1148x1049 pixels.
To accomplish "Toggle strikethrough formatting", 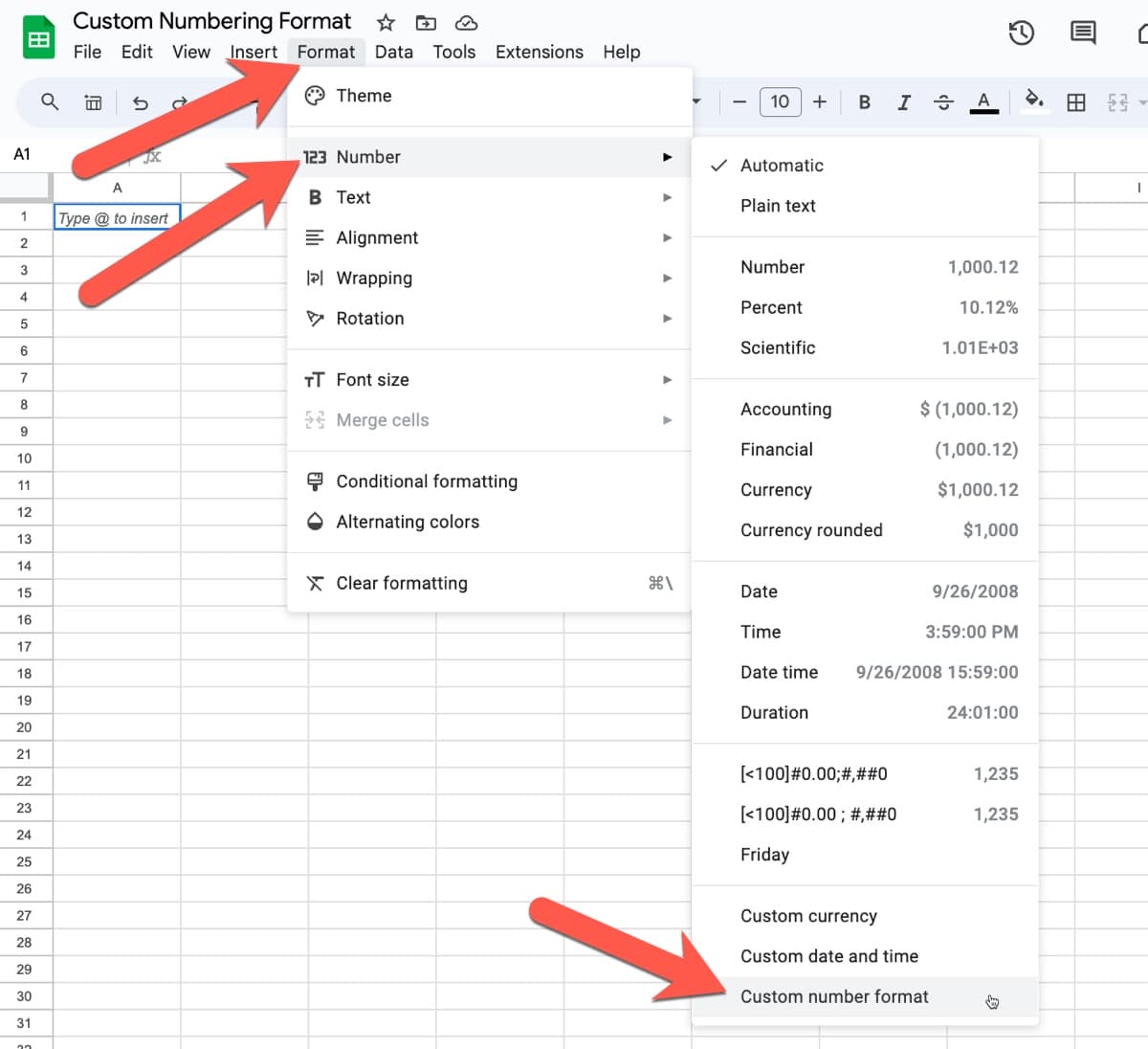I will click(x=943, y=101).
